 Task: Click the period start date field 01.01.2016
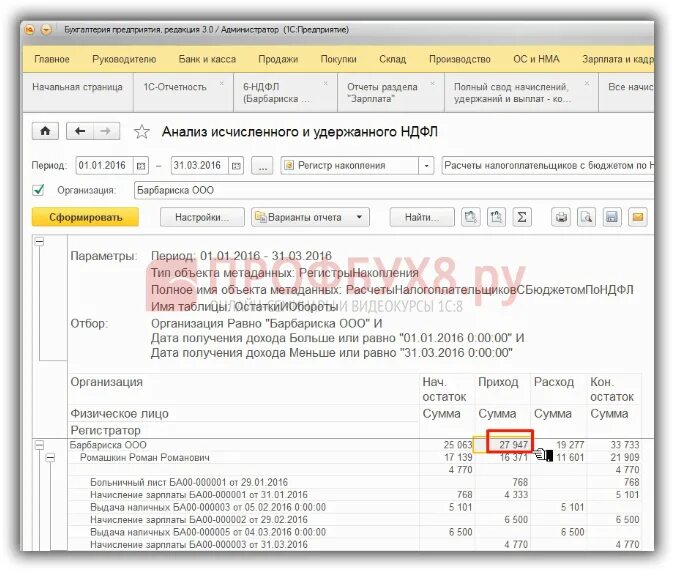coord(104,166)
